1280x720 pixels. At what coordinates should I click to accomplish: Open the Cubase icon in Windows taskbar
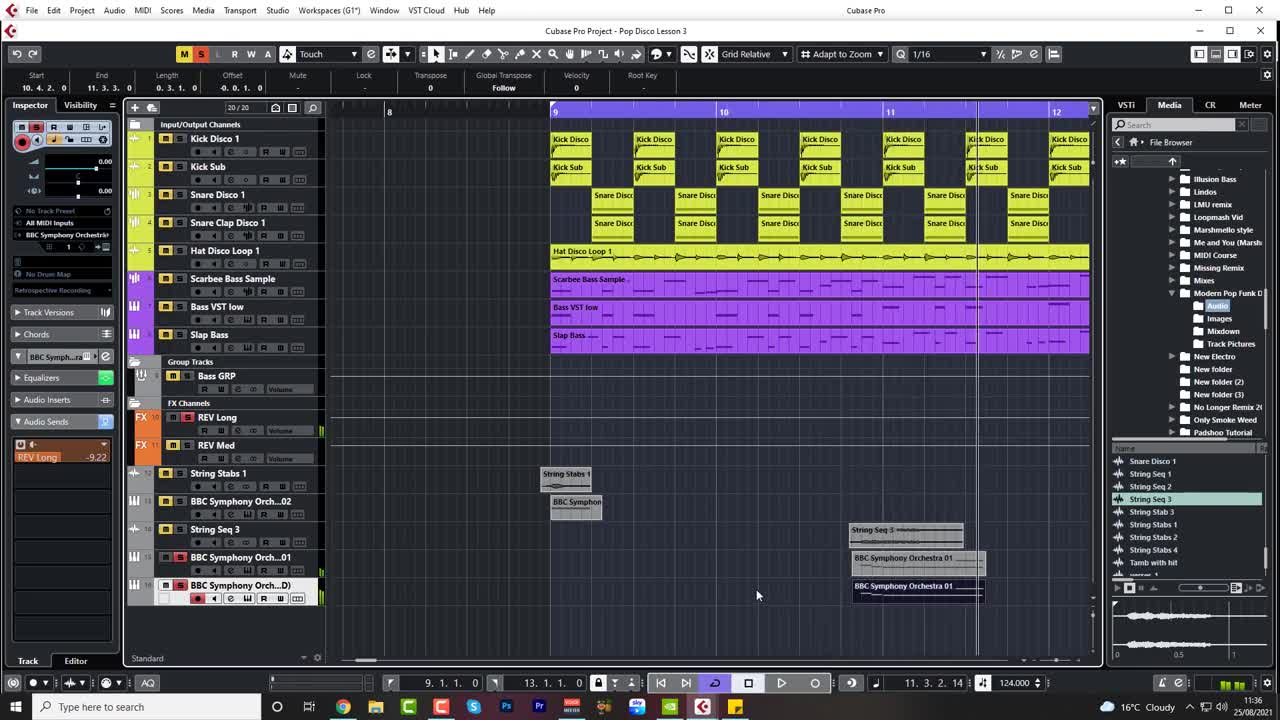(702, 707)
